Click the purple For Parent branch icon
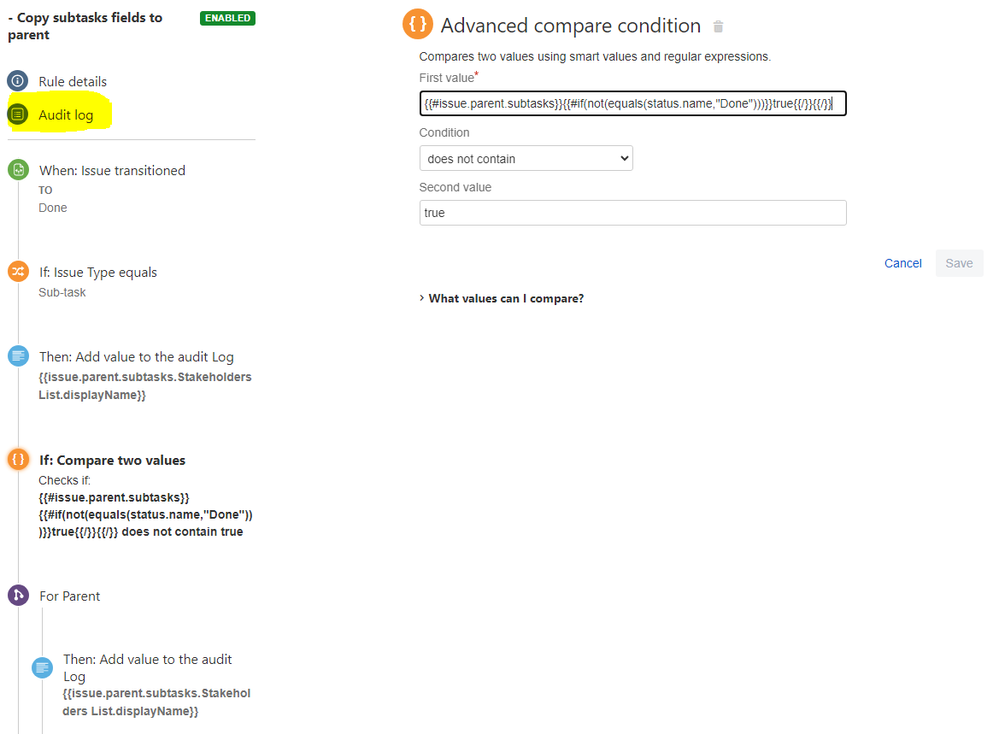Screen dimensions: 999x734 click(x=18, y=595)
